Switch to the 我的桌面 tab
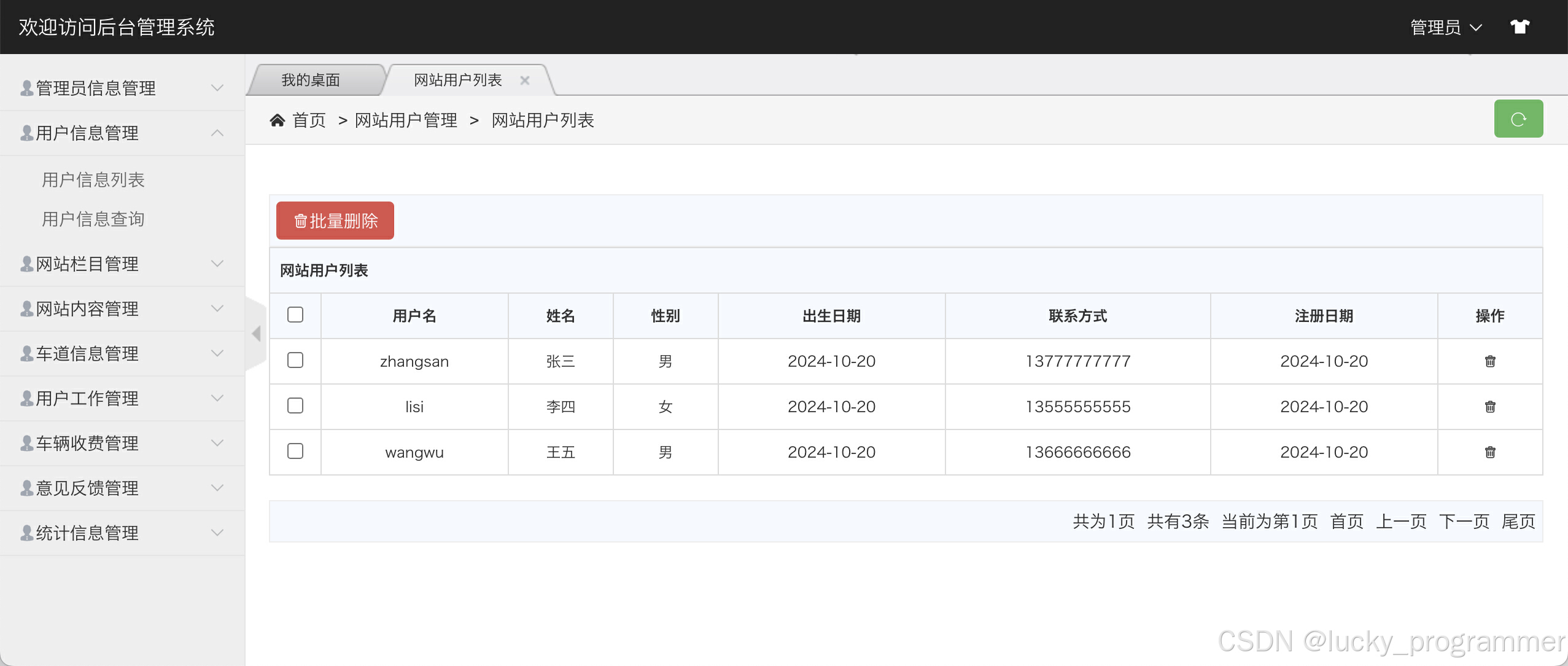 pos(311,80)
